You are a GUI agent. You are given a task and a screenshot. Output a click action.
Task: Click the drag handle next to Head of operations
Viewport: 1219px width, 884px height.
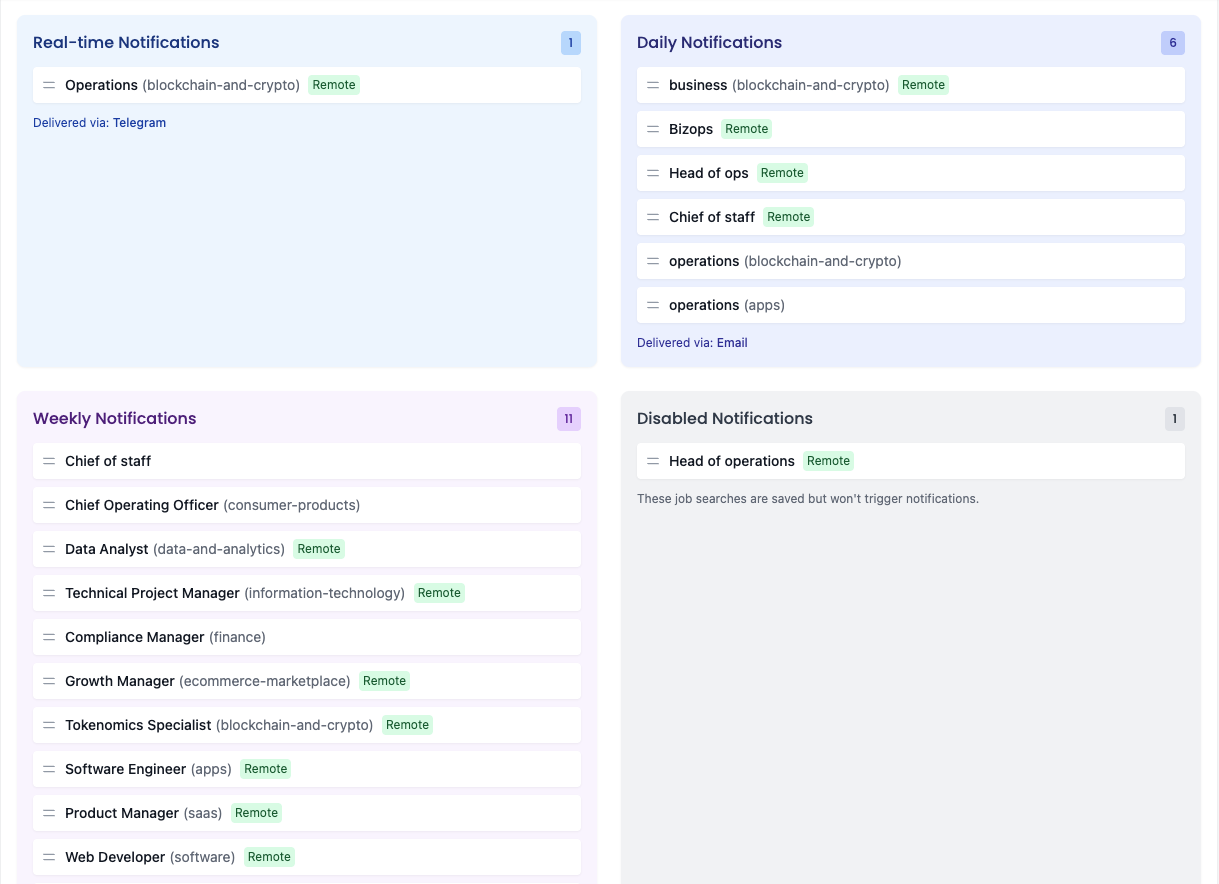point(653,461)
